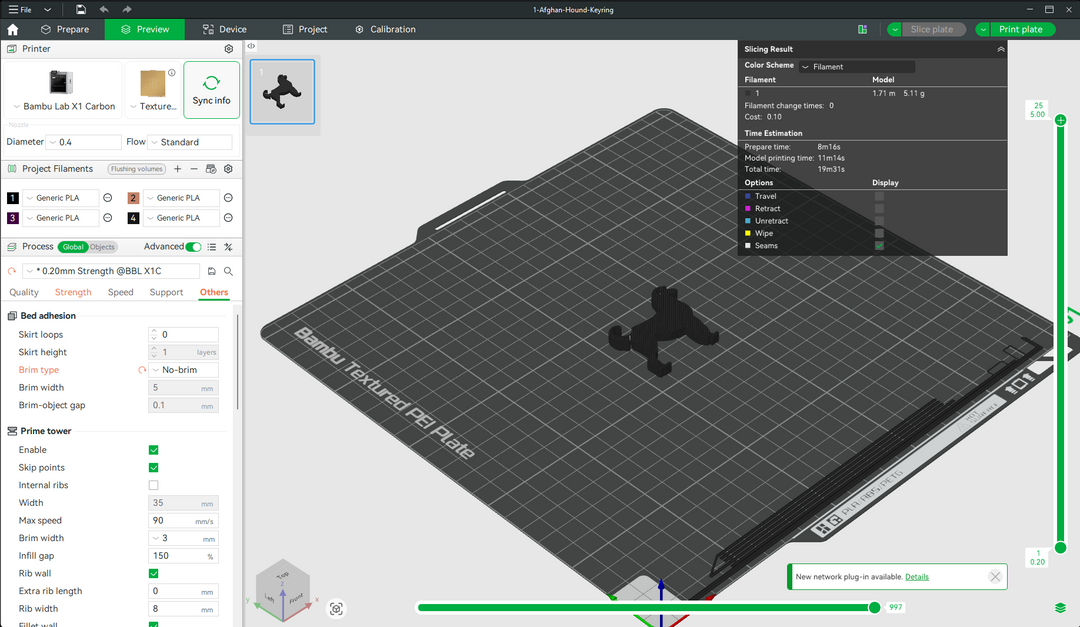1080x627 pixels.
Task: Click the Save project icon
Action: (x=81, y=9)
